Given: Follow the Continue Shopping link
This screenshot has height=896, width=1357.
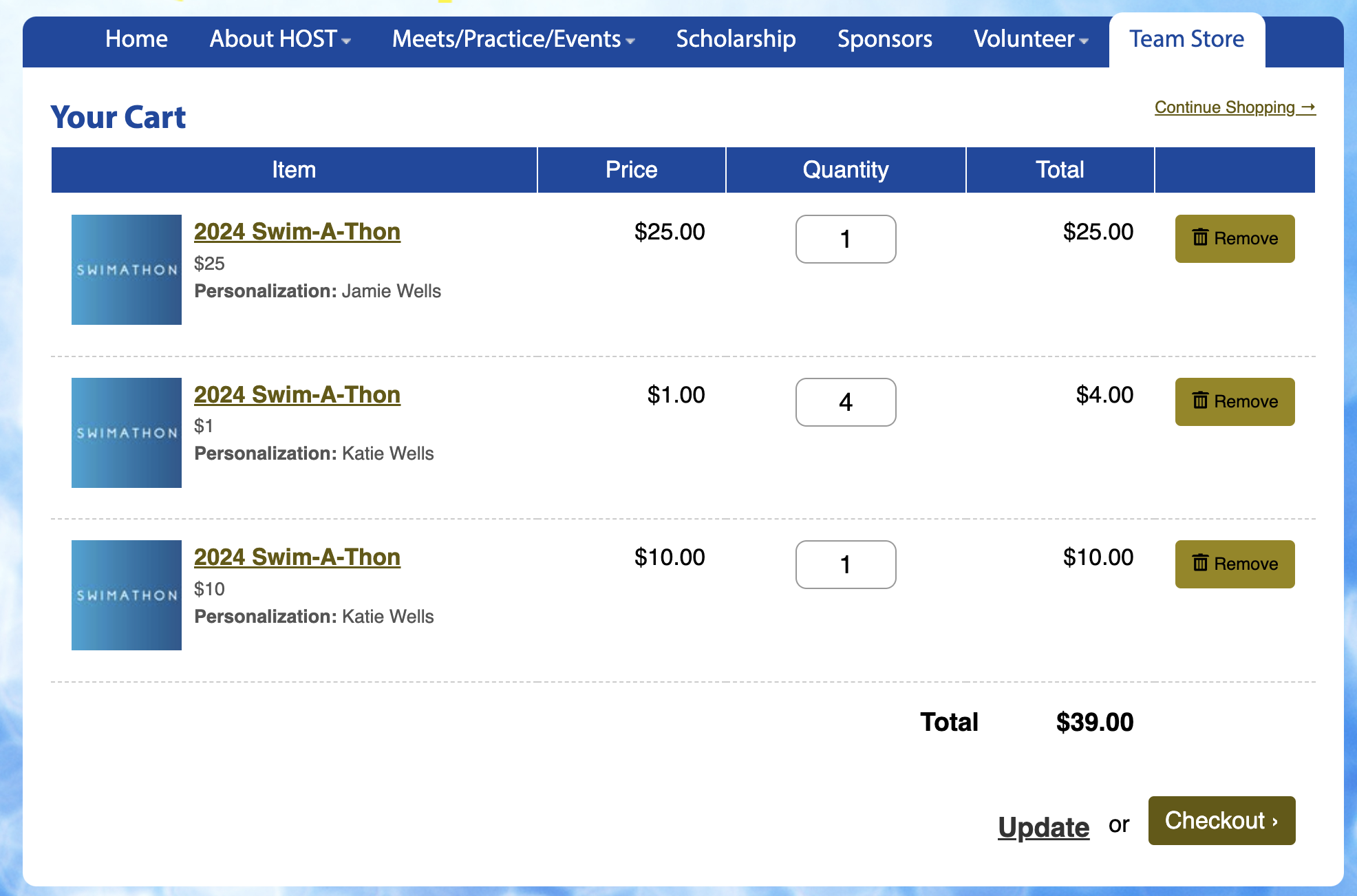Looking at the screenshot, I should [x=1235, y=107].
